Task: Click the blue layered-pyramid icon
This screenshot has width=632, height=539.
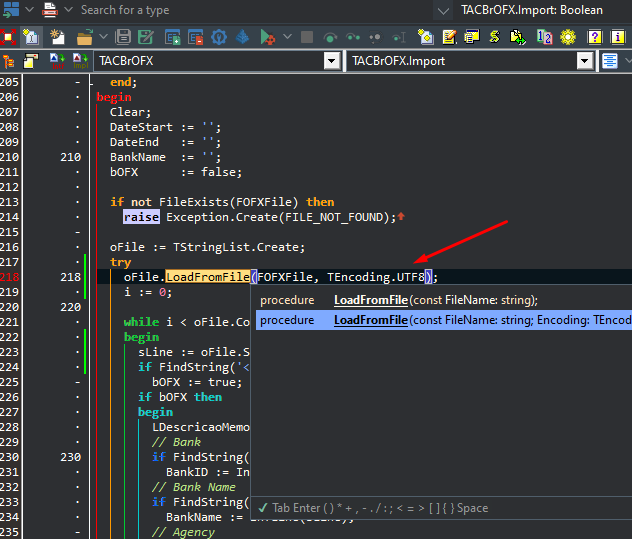Action: click(x=242, y=37)
